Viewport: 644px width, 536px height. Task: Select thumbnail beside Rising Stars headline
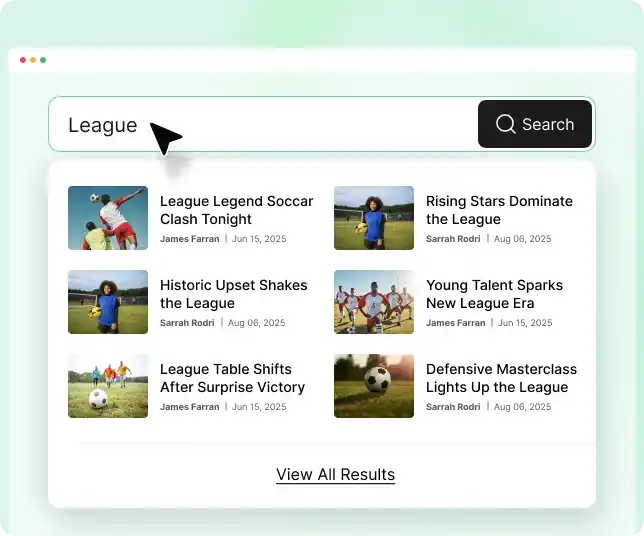(x=374, y=218)
